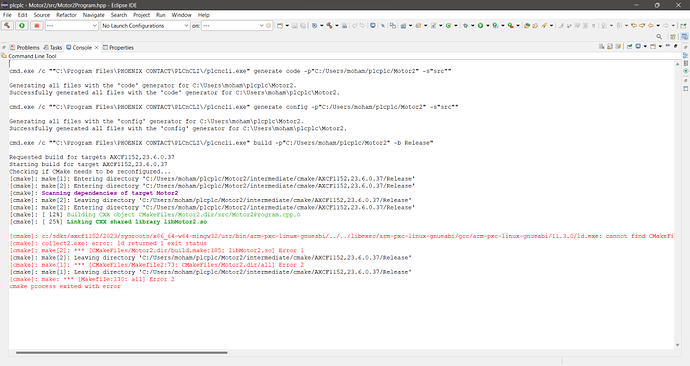Image resolution: width=690 pixels, height=366 pixels.
Task: Click the console vertical scroll down arrow
Action: coord(678,345)
